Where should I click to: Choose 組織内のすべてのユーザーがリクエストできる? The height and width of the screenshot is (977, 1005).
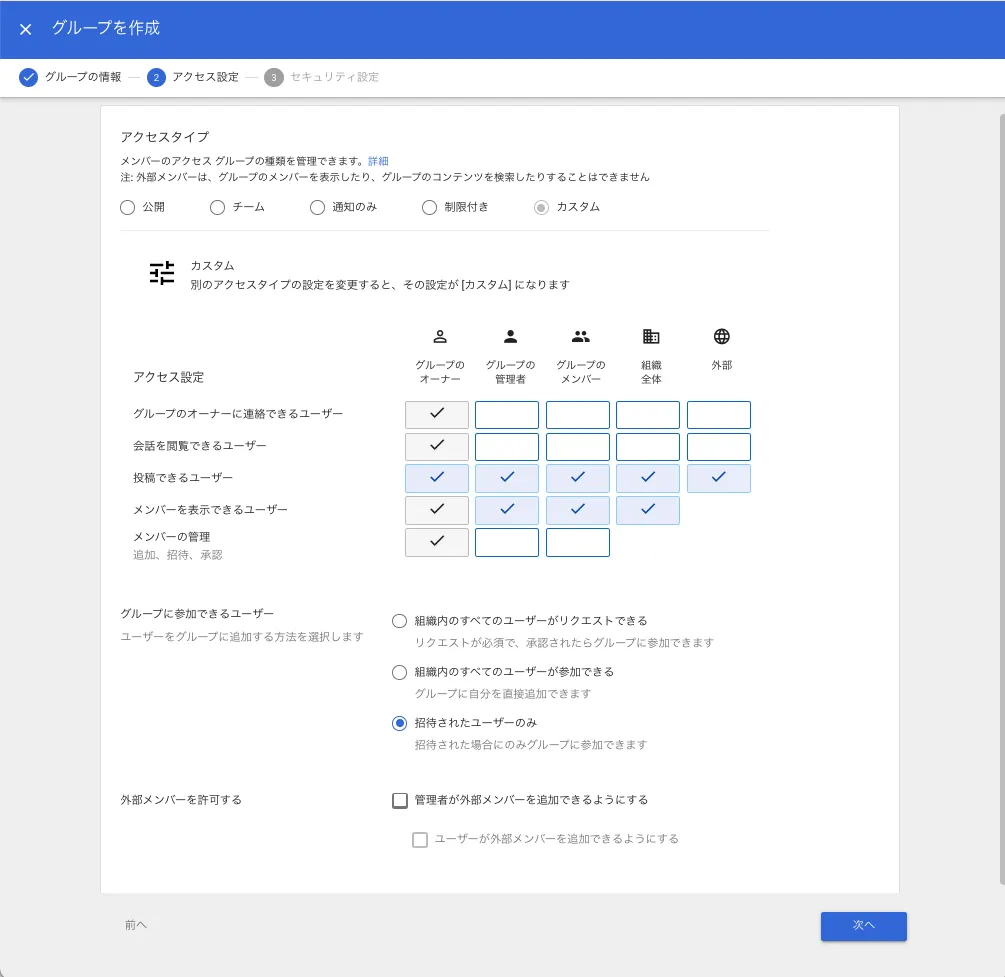pos(399,621)
